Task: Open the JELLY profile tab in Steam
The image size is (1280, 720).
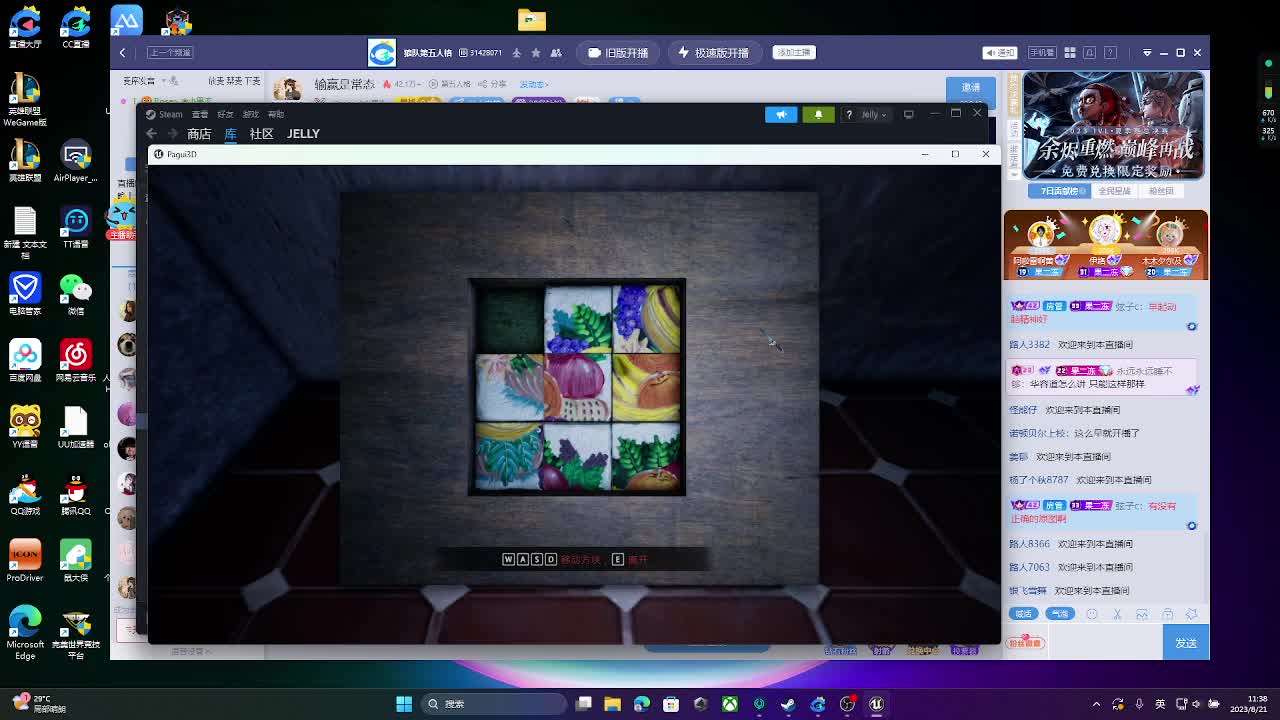Action: pos(303,134)
